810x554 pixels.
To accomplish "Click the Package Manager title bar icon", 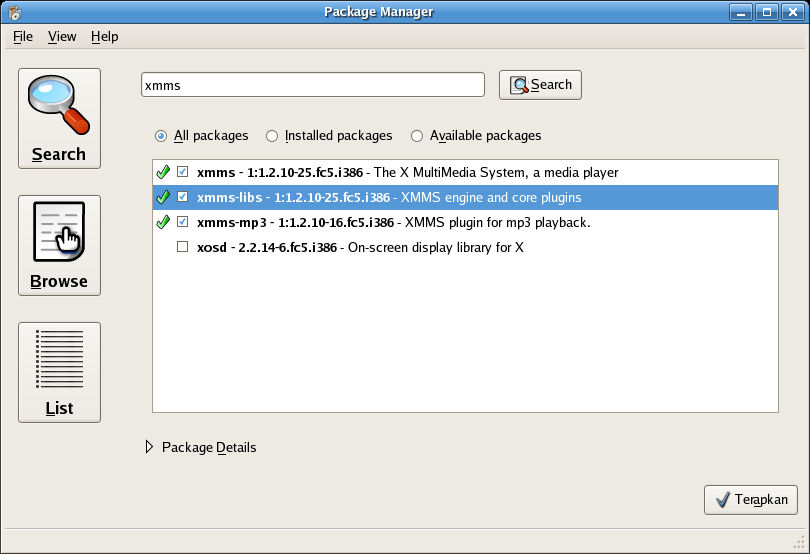I will coord(15,12).
